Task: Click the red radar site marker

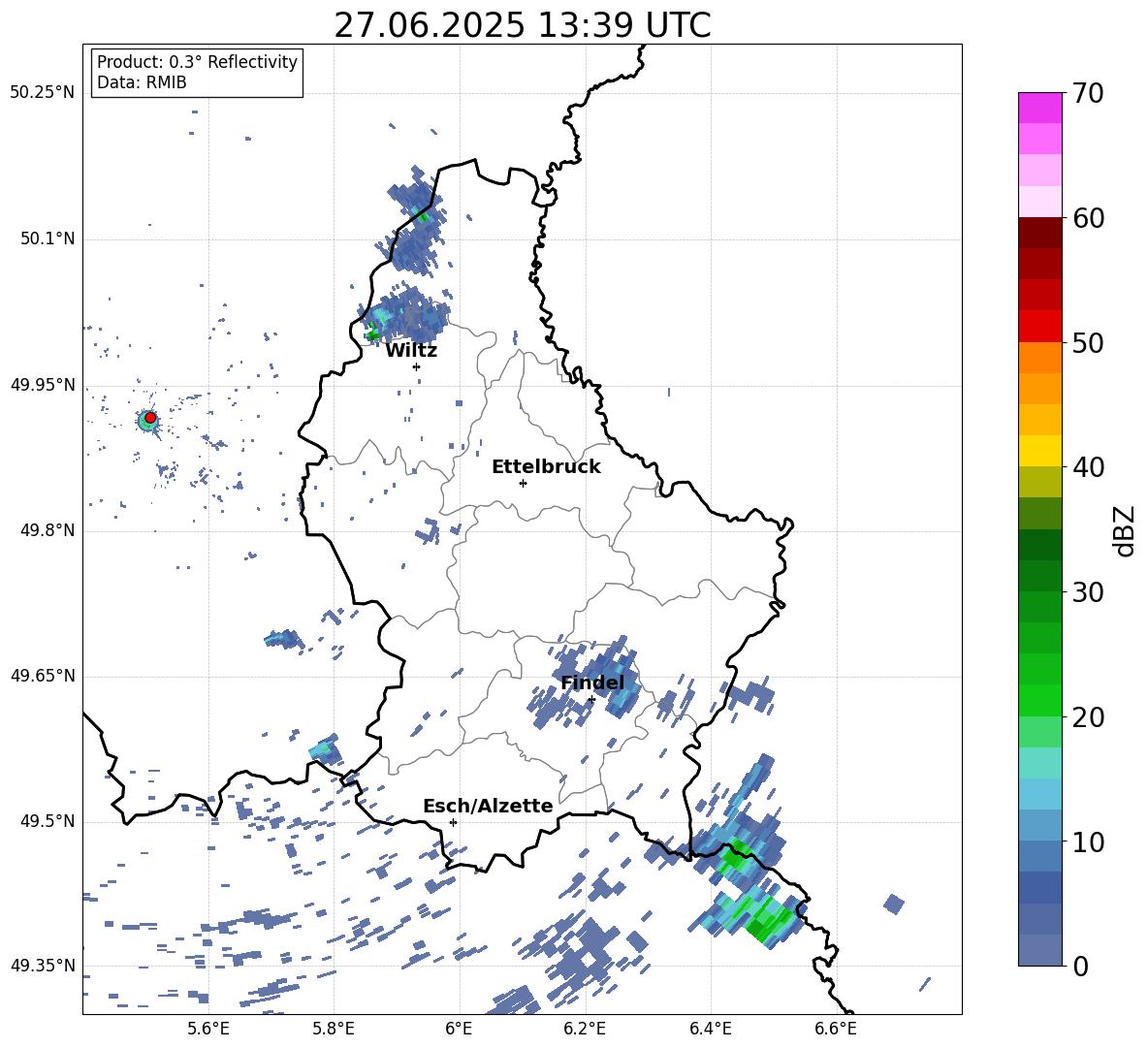Action: click(x=150, y=418)
